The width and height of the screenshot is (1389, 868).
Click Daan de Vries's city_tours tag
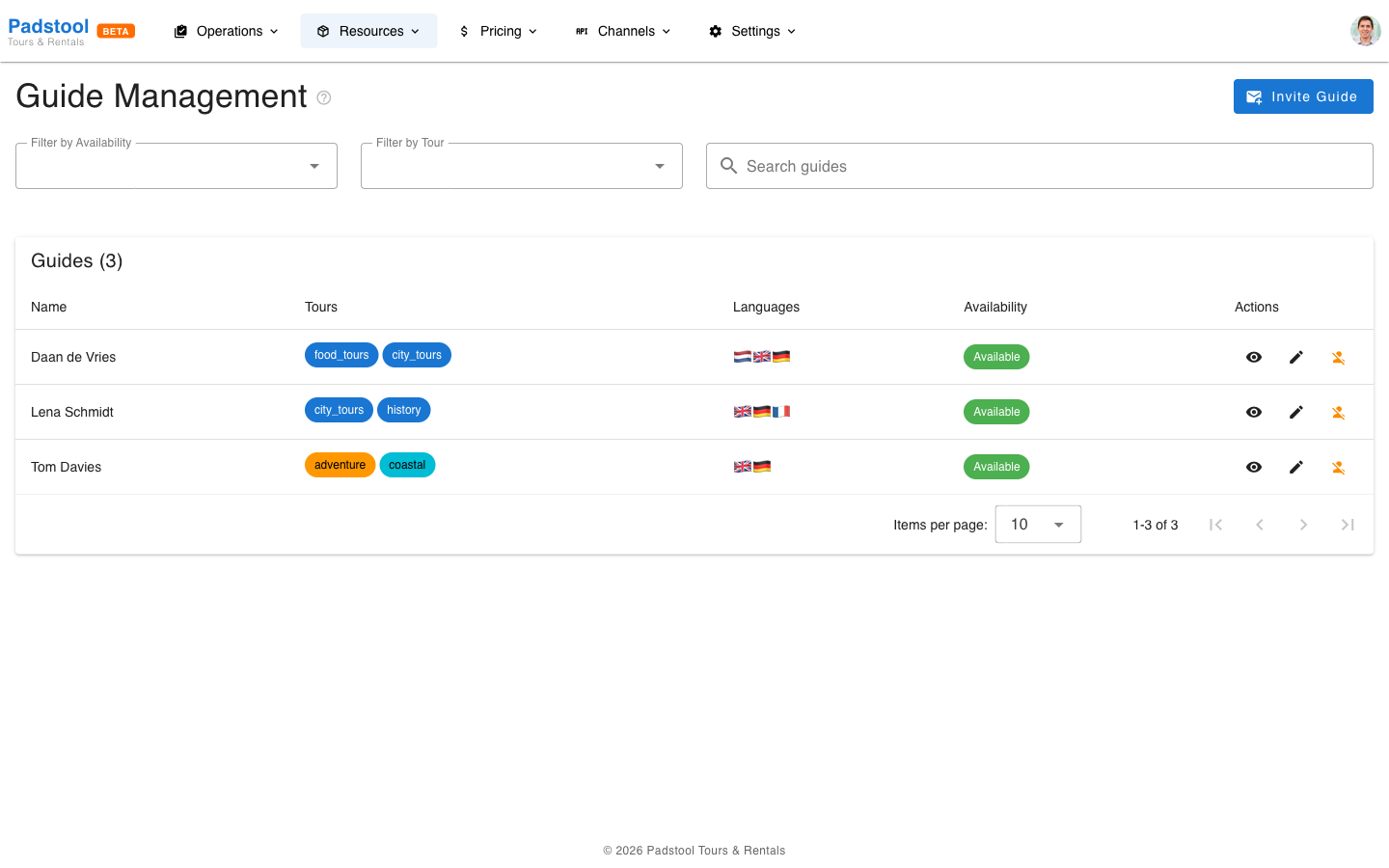point(417,355)
